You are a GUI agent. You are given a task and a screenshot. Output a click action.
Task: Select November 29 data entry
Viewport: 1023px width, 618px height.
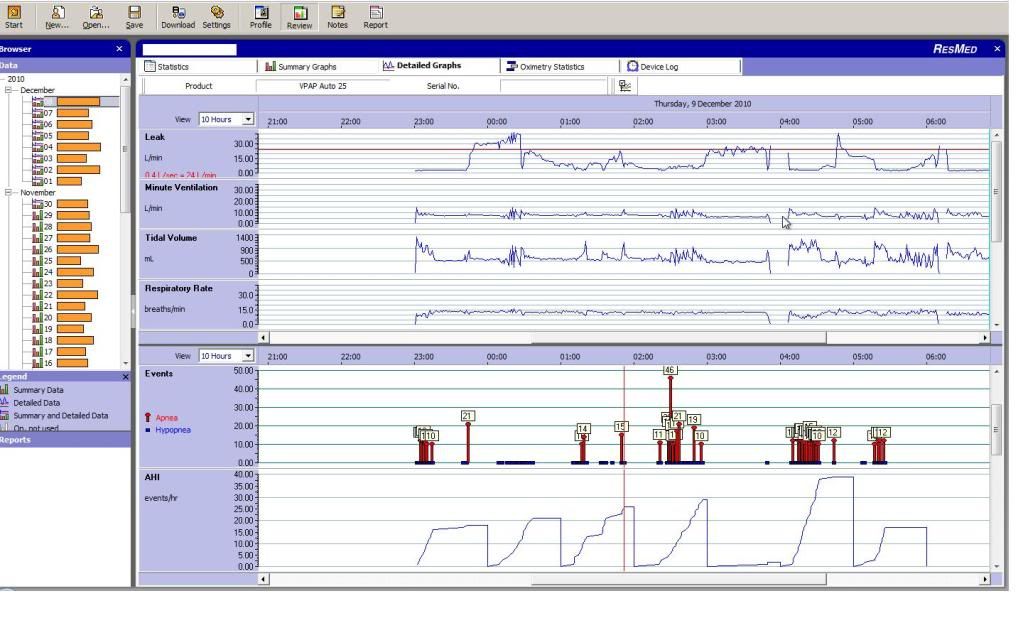(x=61, y=215)
